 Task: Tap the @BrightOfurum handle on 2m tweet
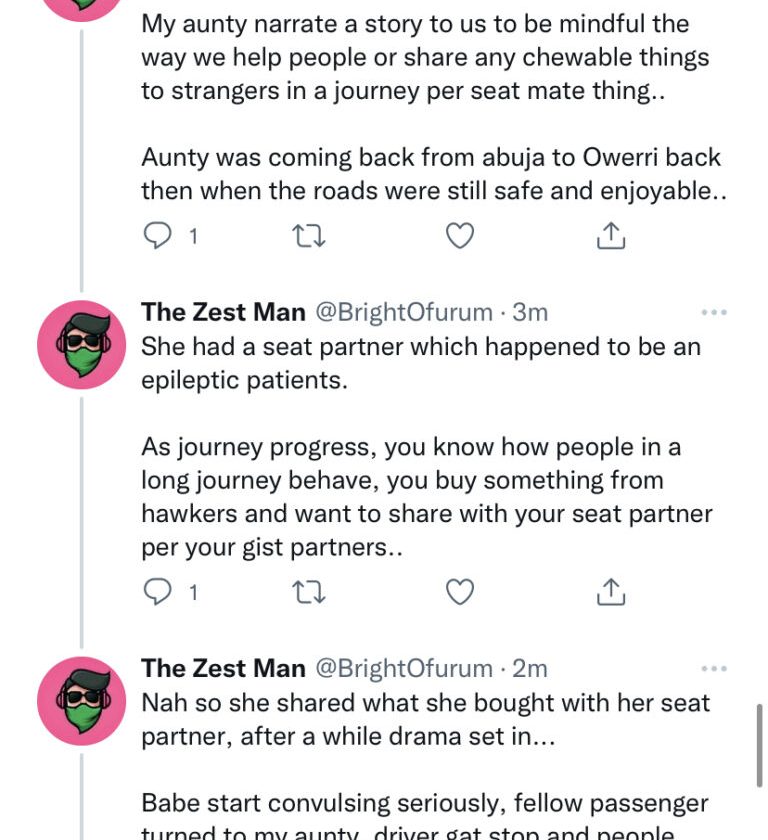pos(404,668)
